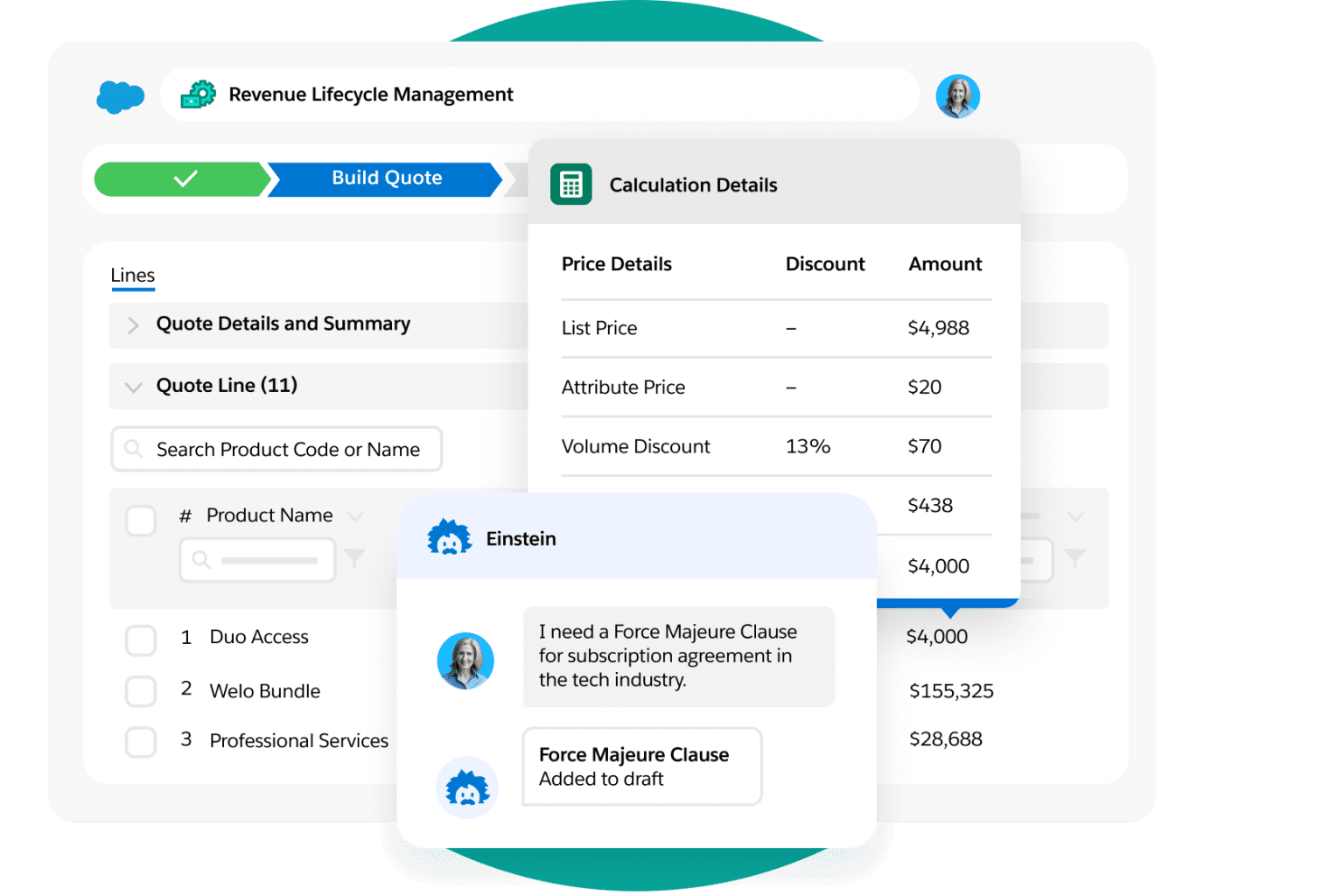Click the 13% discount value

(808, 446)
